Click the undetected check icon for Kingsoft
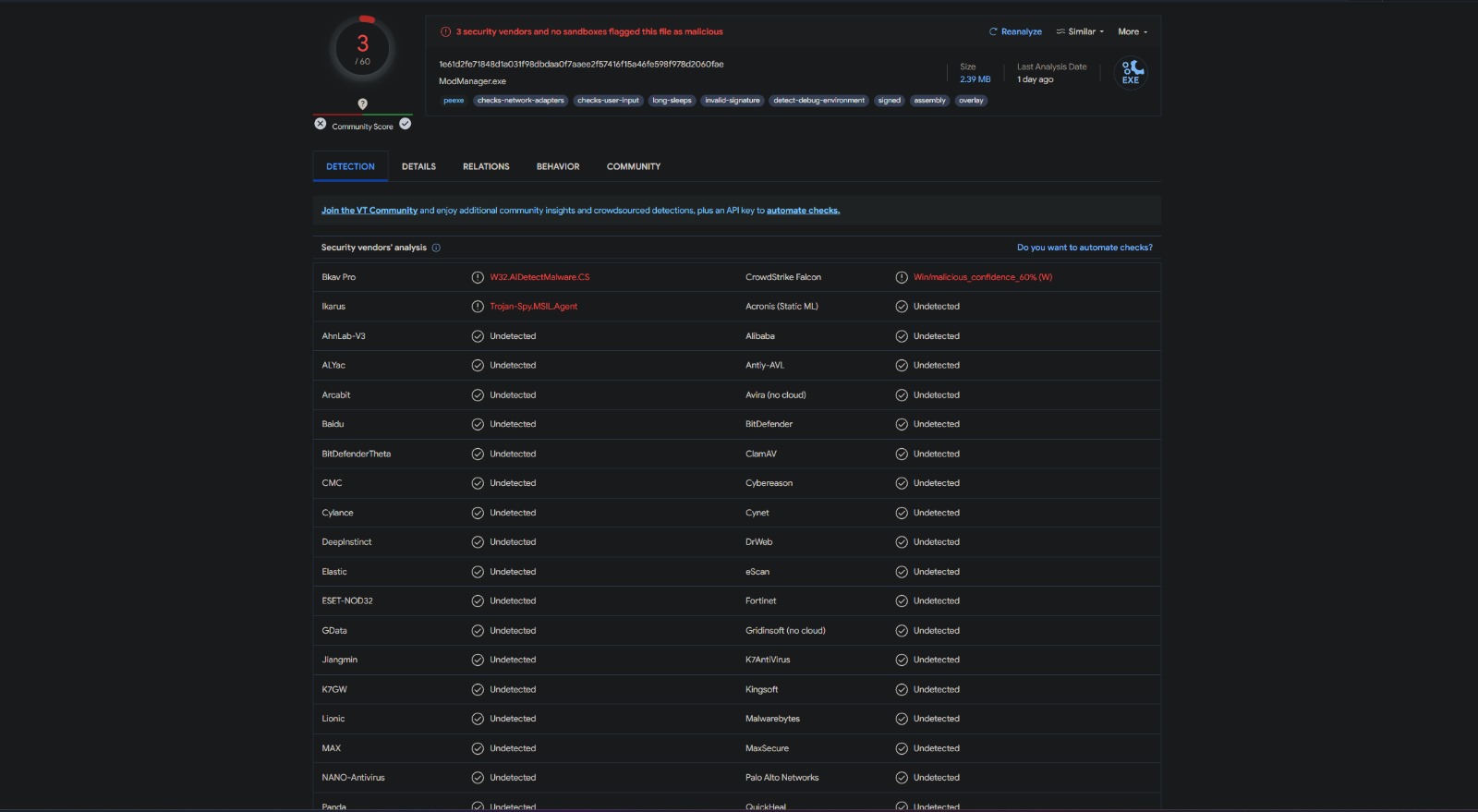This screenshot has height=812, width=1478. [902, 689]
